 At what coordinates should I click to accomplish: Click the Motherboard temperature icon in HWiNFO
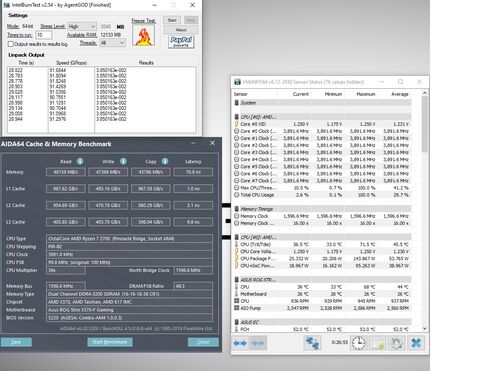click(236, 294)
